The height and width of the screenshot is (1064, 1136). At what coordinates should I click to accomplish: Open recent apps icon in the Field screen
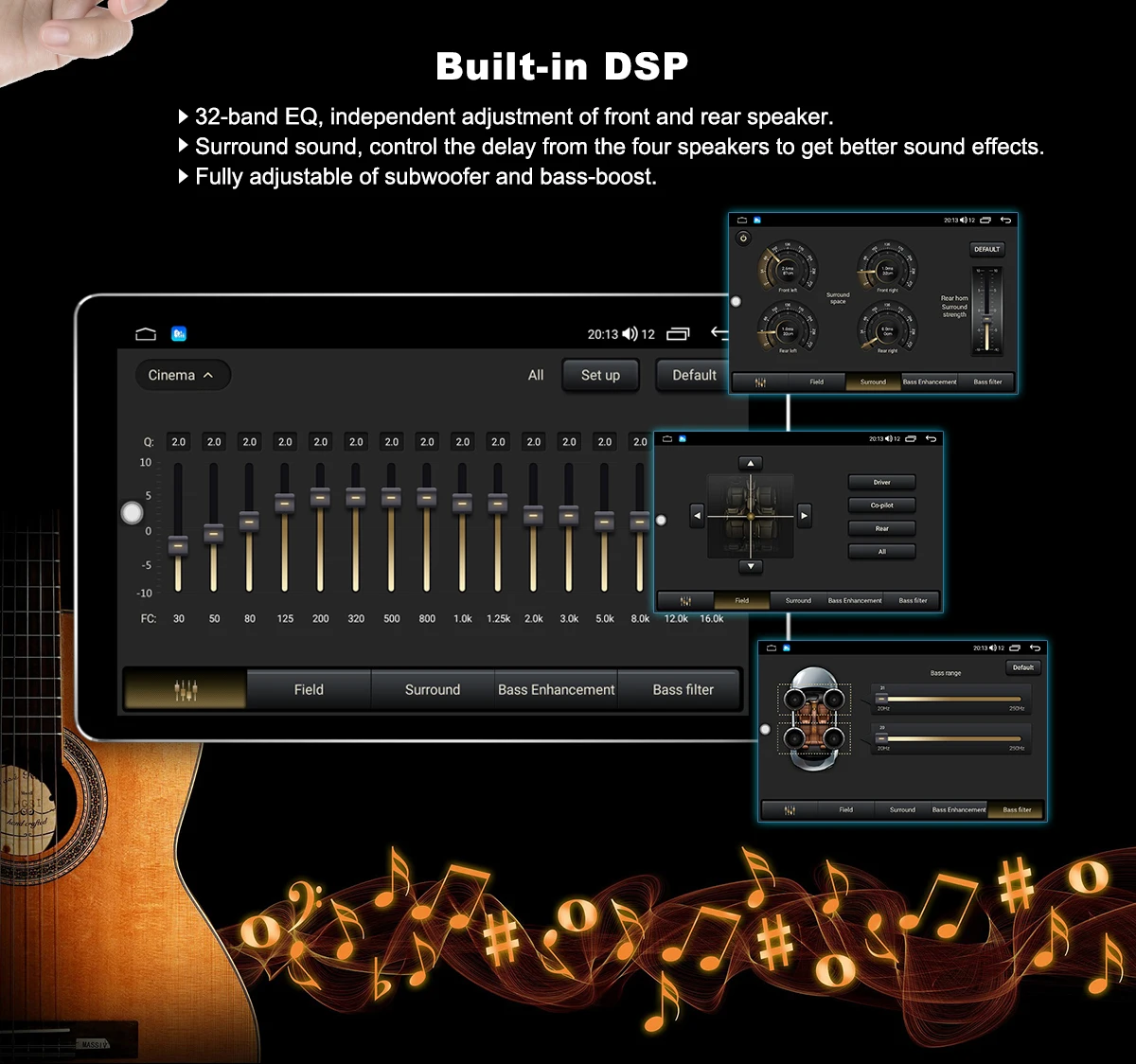[x=911, y=438]
